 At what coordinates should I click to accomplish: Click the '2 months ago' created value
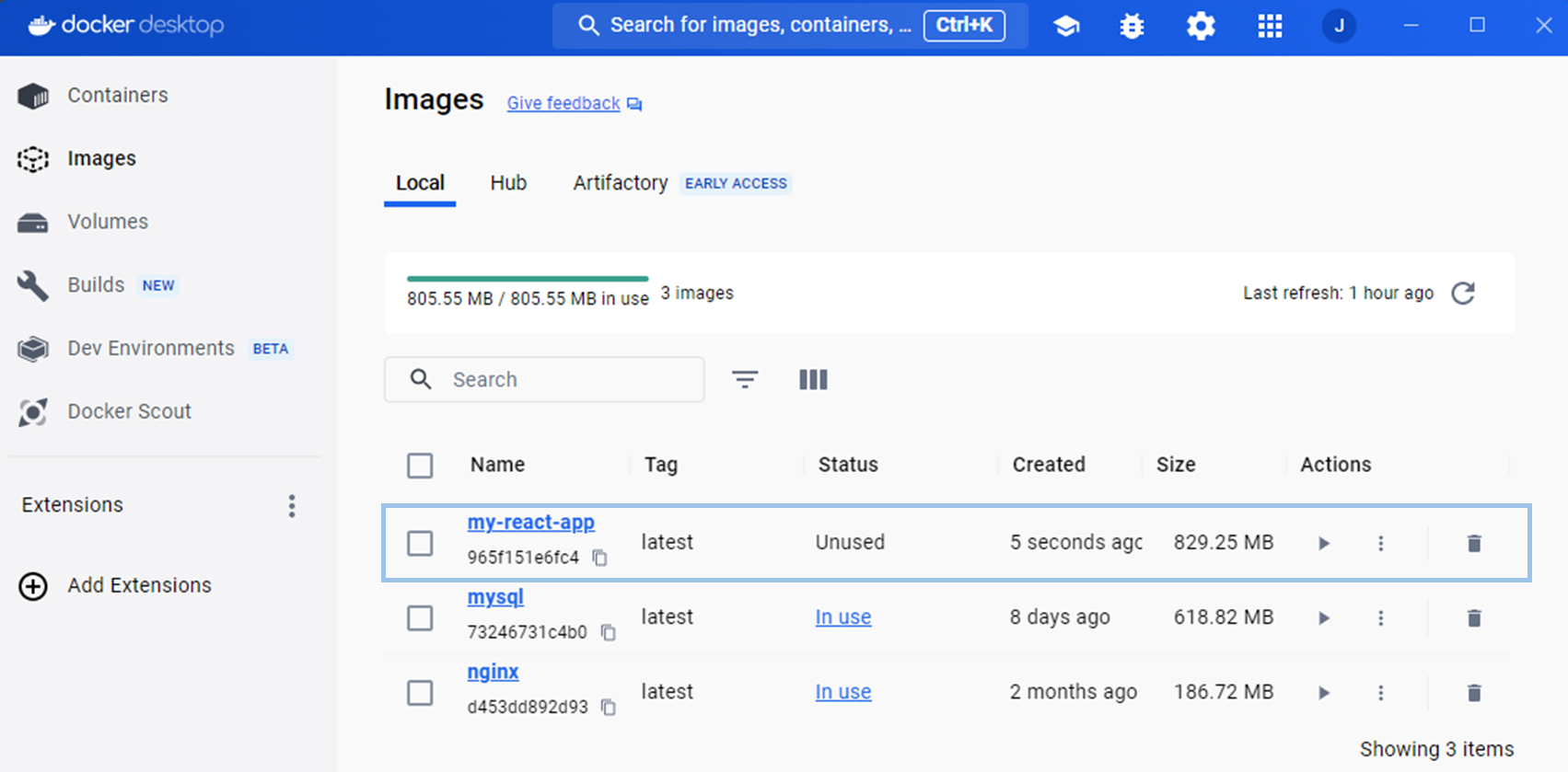click(1074, 691)
